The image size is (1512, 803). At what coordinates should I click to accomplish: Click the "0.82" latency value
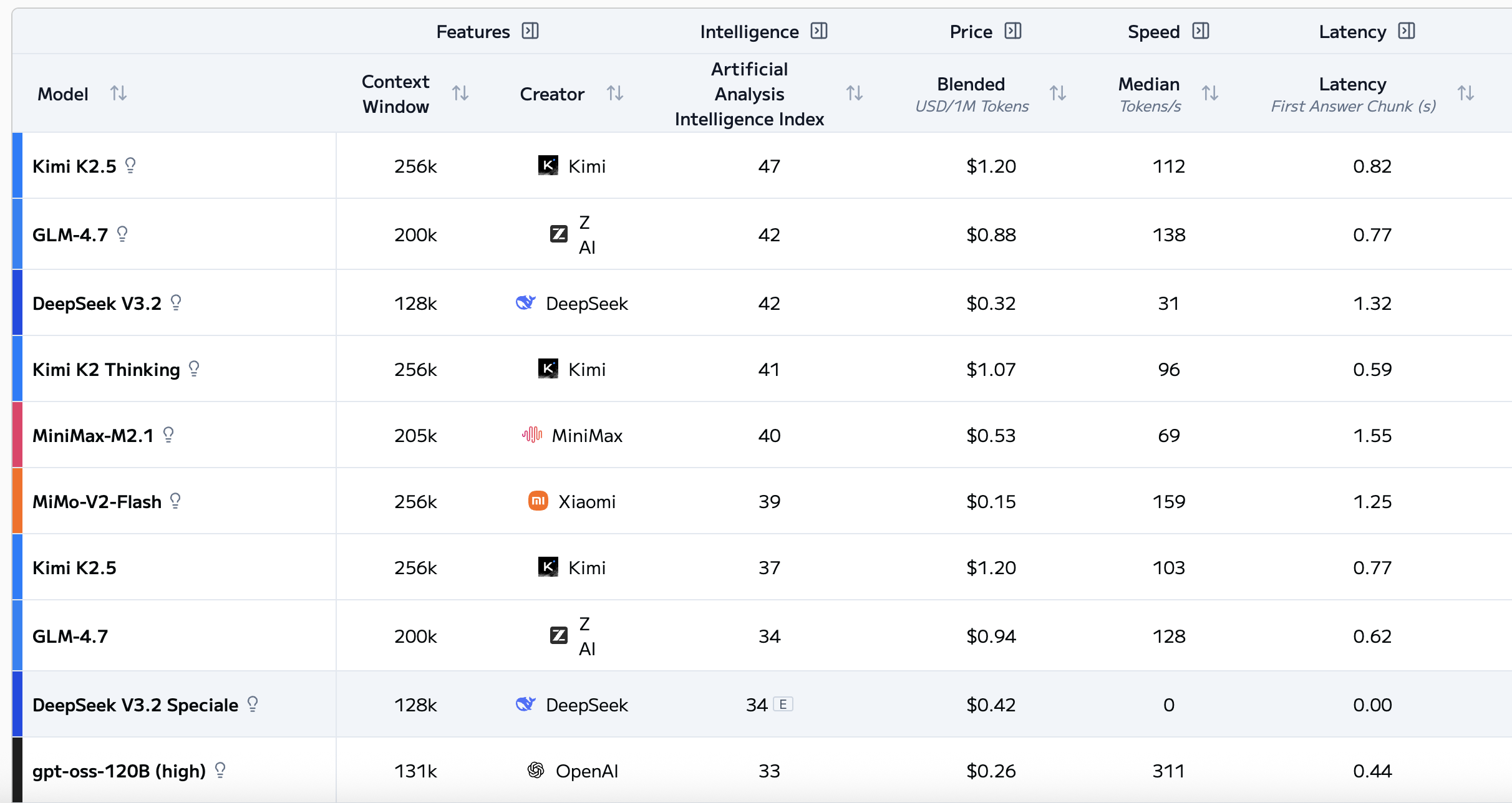tap(1372, 166)
